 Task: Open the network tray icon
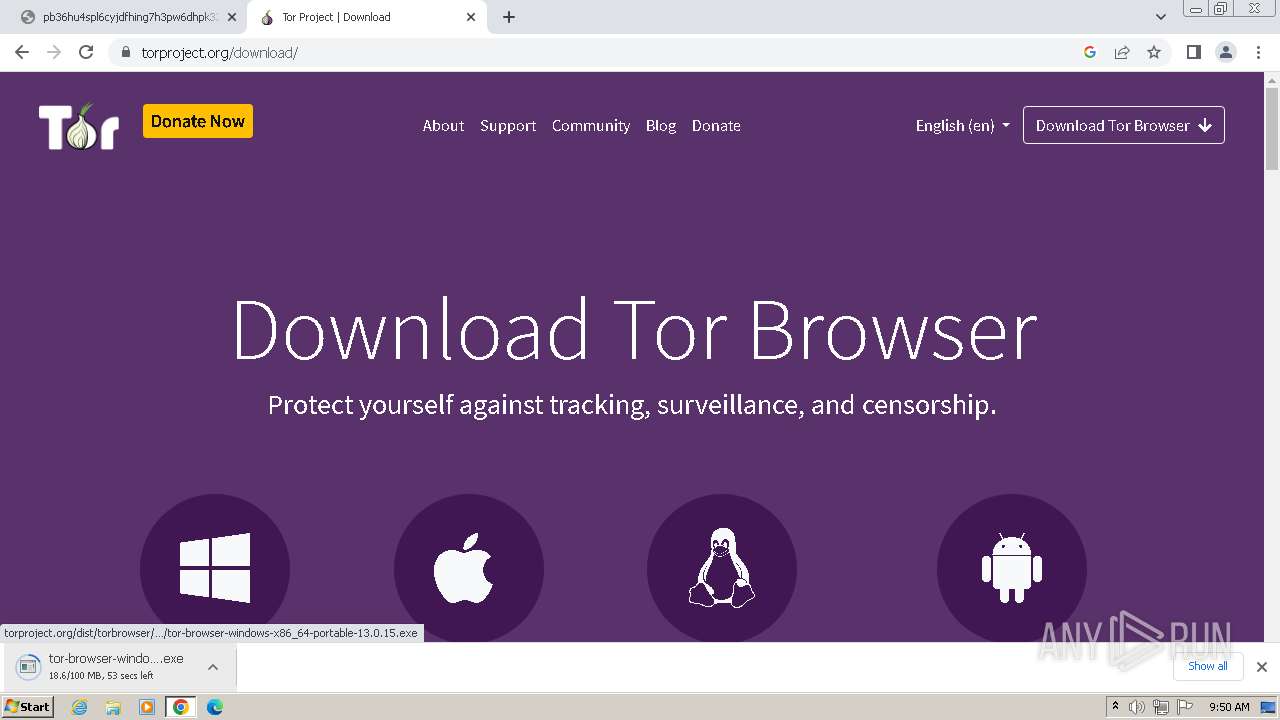[1161, 707]
